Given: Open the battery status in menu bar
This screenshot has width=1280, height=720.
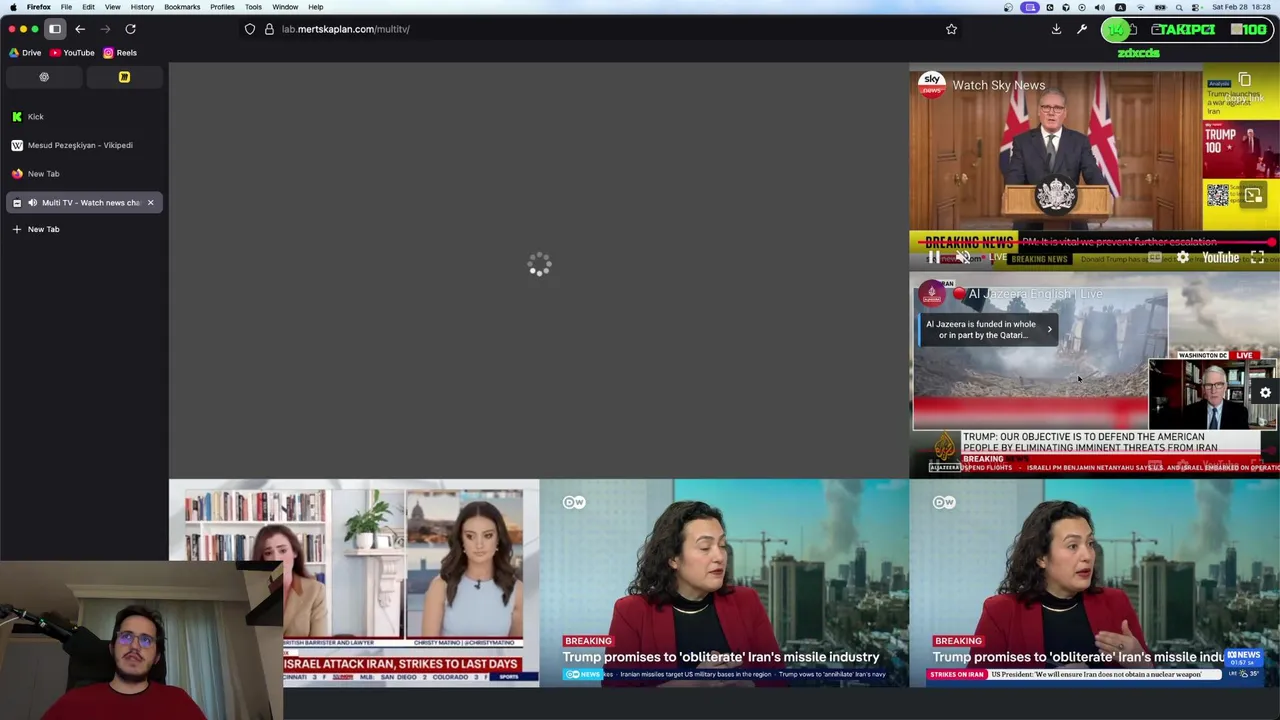Looking at the screenshot, I should click(x=1160, y=7).
